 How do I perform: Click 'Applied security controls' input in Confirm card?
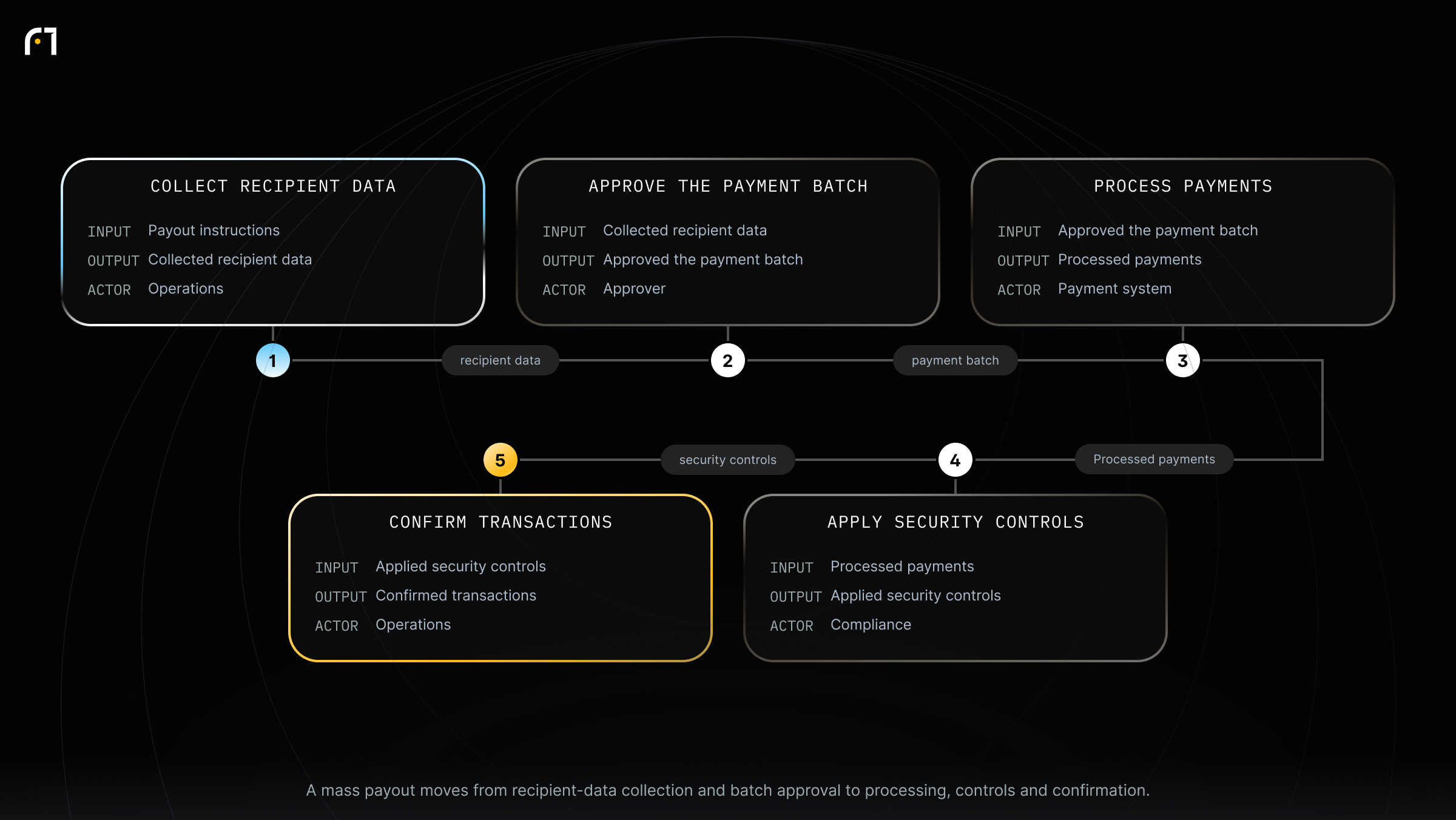click(461, 566)
